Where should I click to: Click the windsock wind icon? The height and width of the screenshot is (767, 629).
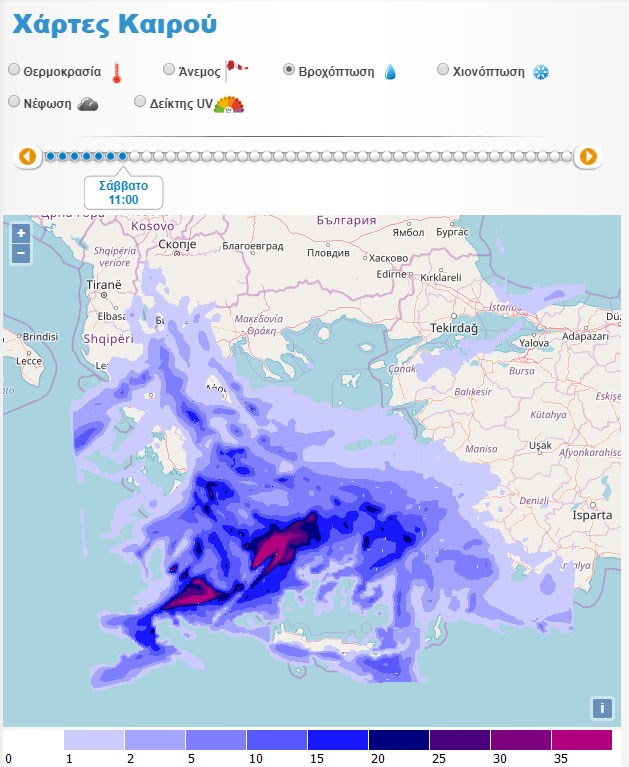click(236, 70)
